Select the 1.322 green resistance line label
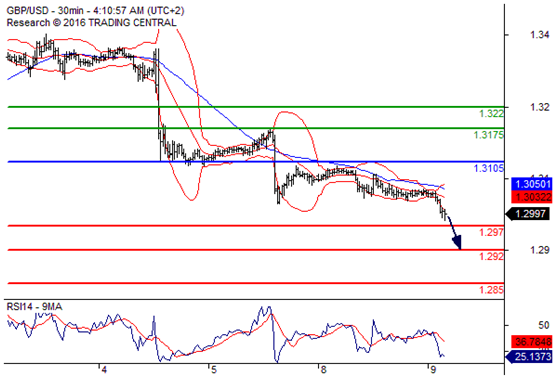 coord(491,114)
